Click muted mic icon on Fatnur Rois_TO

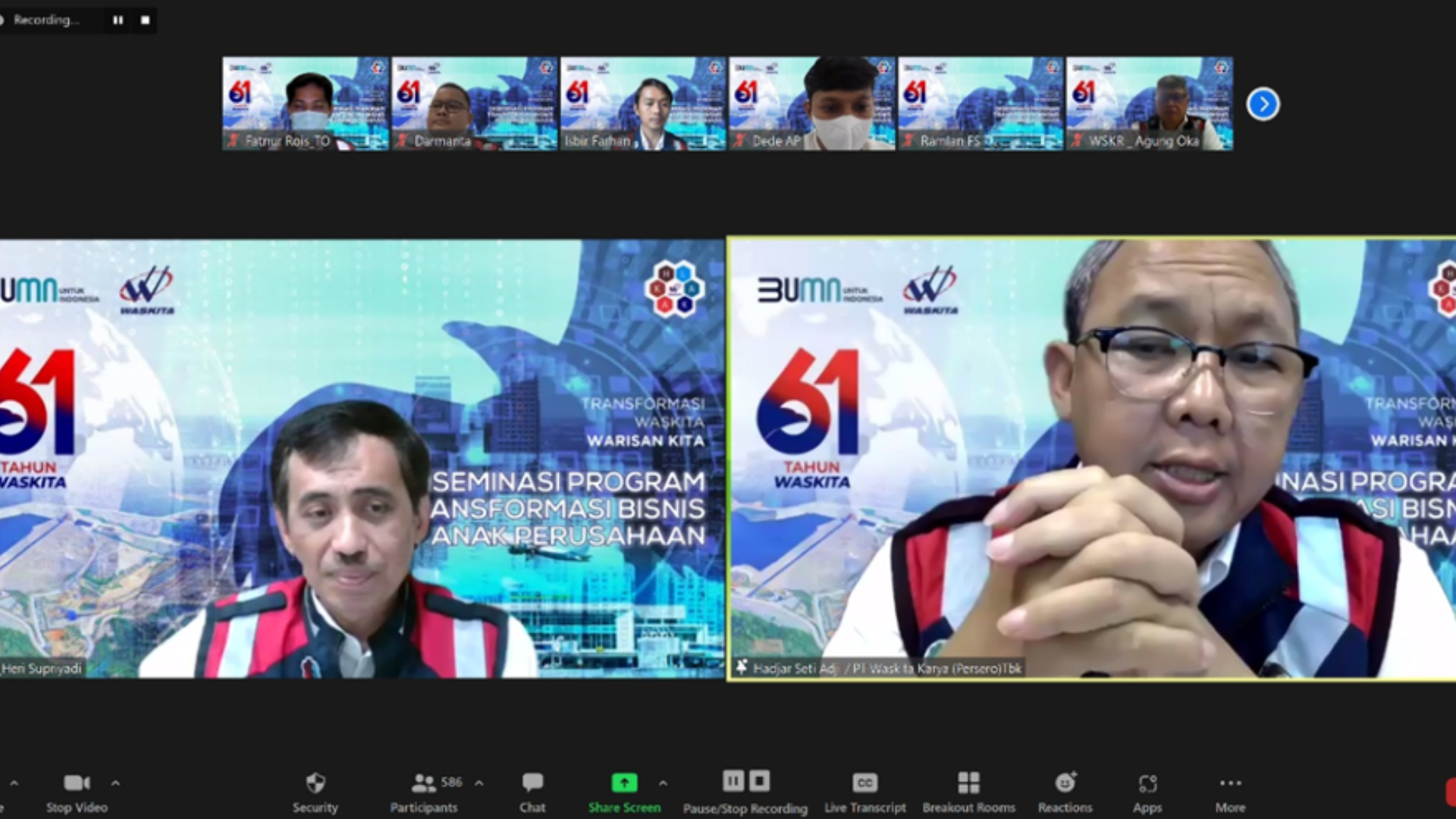pyautogui.click(x=234, y=140)
